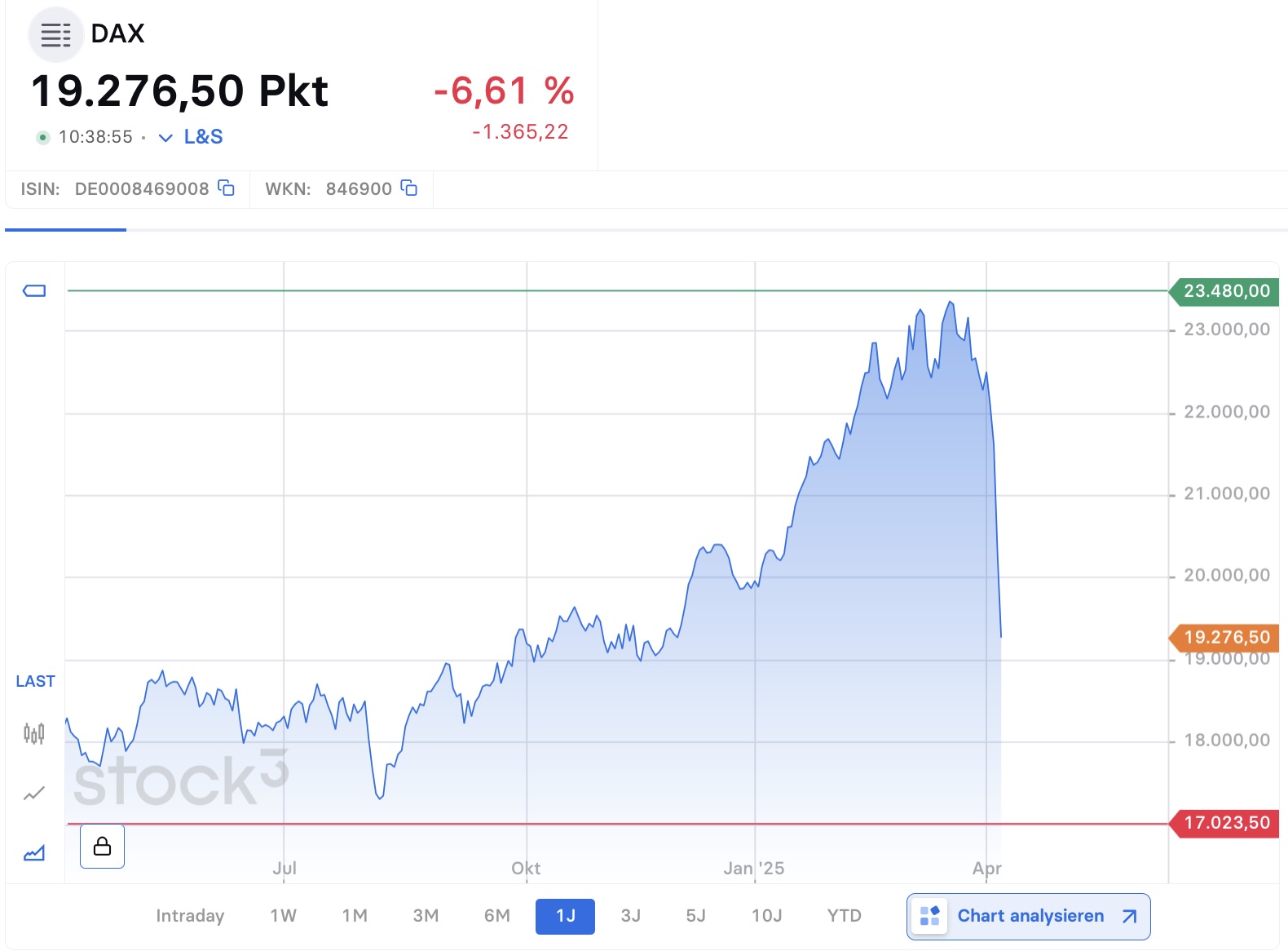Select the 10J time range

[x=766, y=916]
